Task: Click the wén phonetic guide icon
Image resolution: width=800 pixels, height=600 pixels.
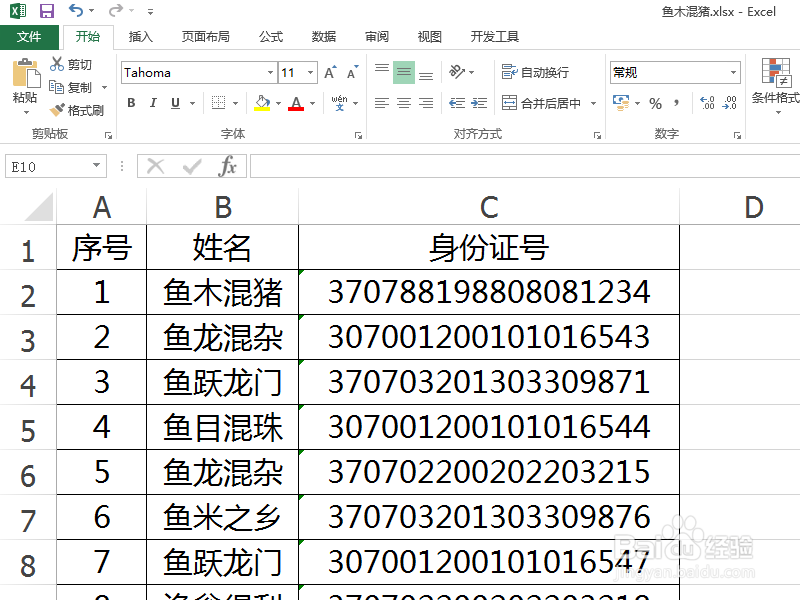Action: click(339, 103)
